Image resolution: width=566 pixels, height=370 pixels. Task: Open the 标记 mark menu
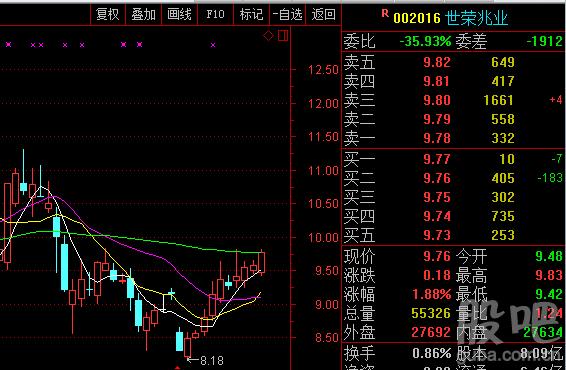pos(252,14)
